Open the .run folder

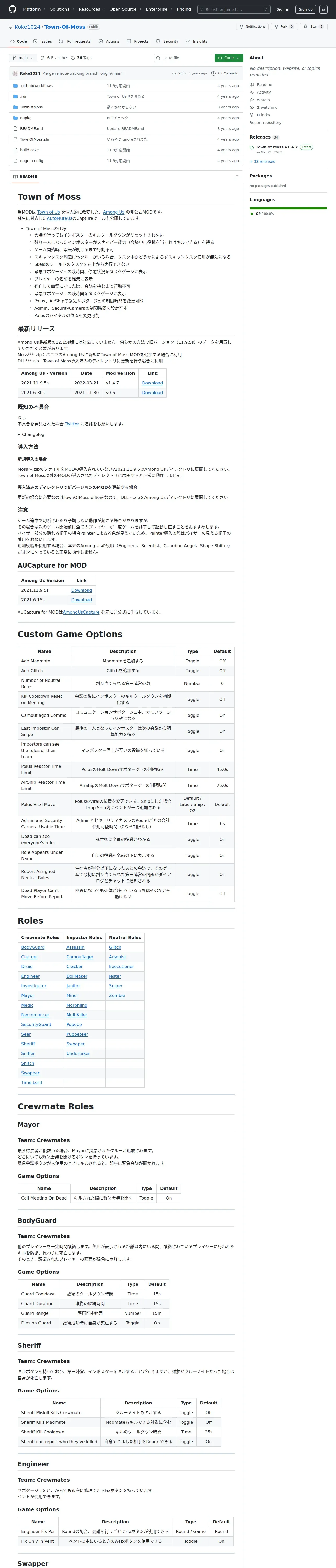tap(24, 96)
